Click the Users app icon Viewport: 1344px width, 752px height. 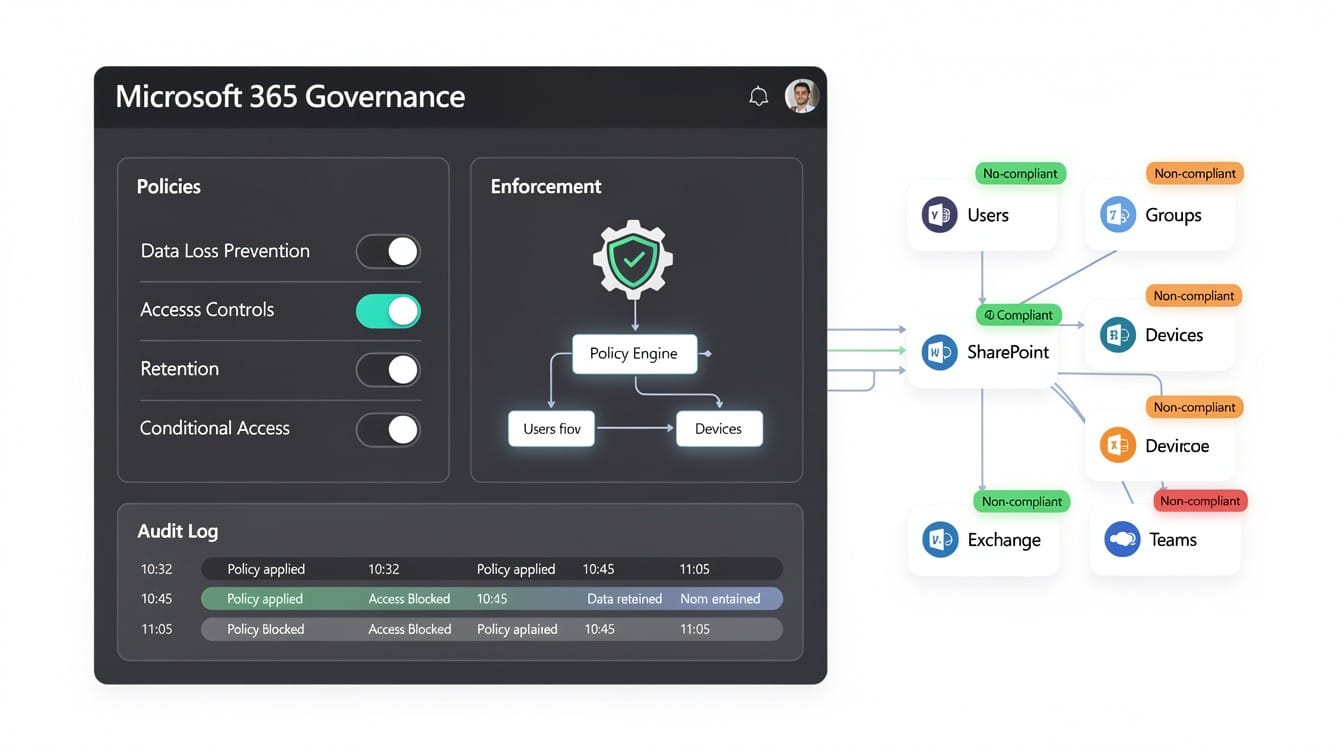[x=939, y=215]
